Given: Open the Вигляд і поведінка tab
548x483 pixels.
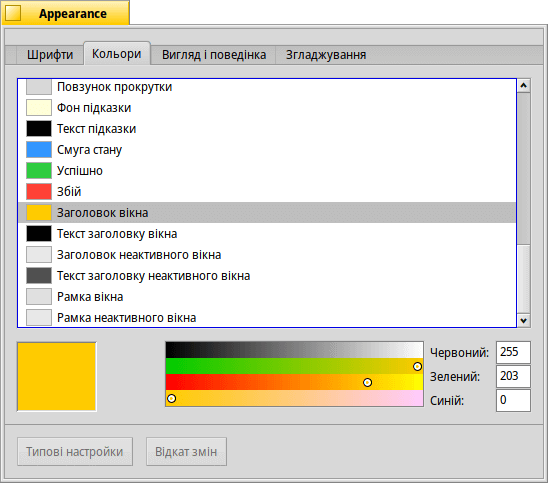Looking at the screenshot, I should tap(214, 55).
